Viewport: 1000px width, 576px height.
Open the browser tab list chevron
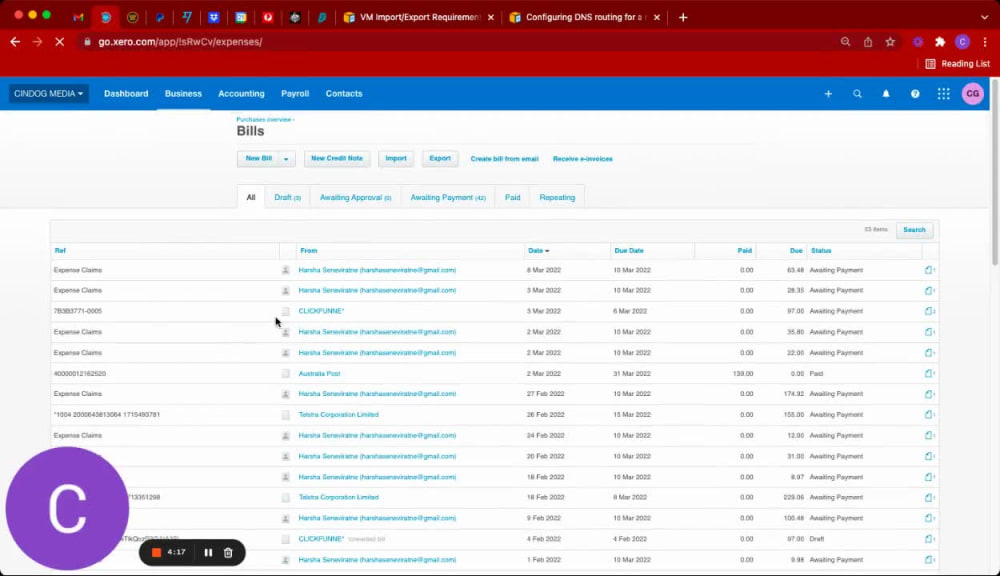[x=985, y=17]
